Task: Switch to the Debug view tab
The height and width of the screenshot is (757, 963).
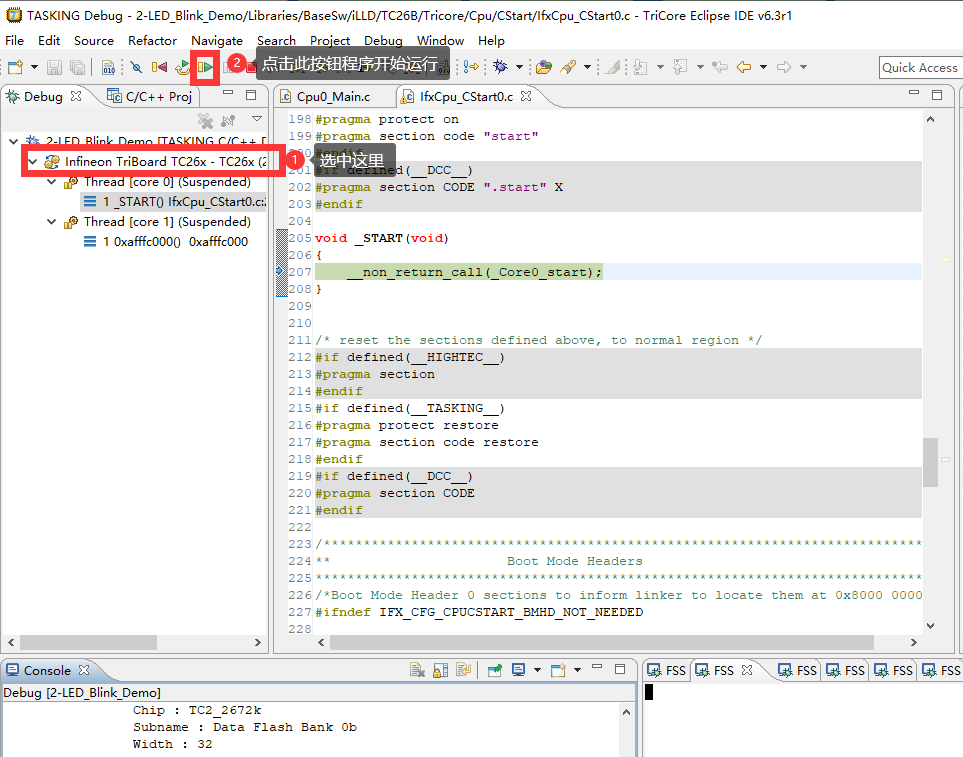Action: [43, 96]
